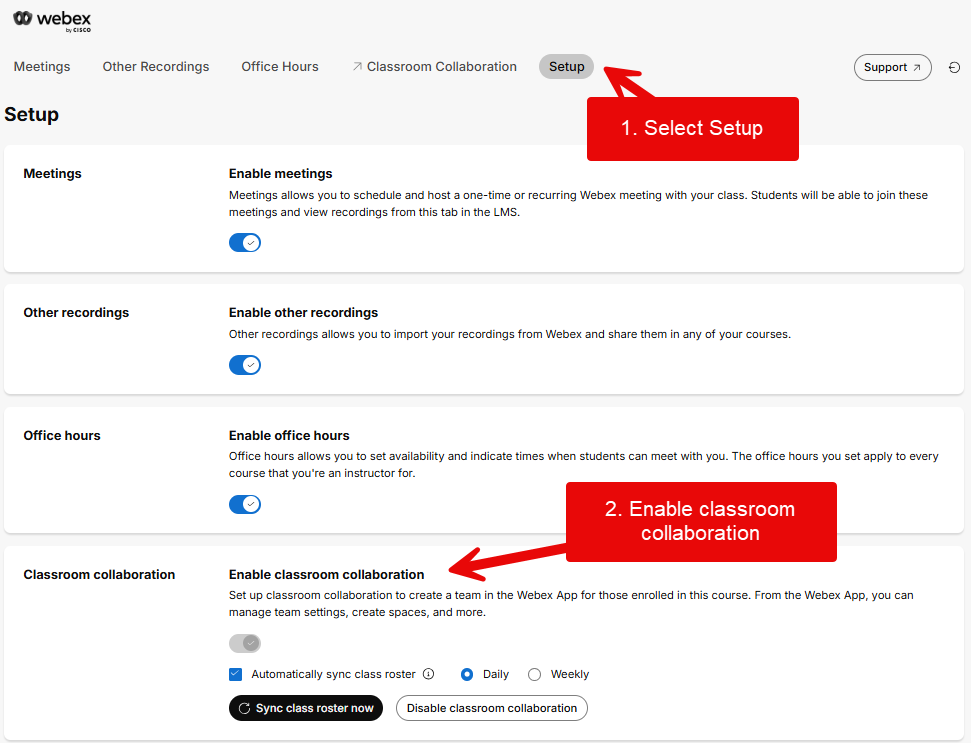Toggle the Enable office hours switch
The width and height of the screenshot is (971, 743).
point(245,504)
